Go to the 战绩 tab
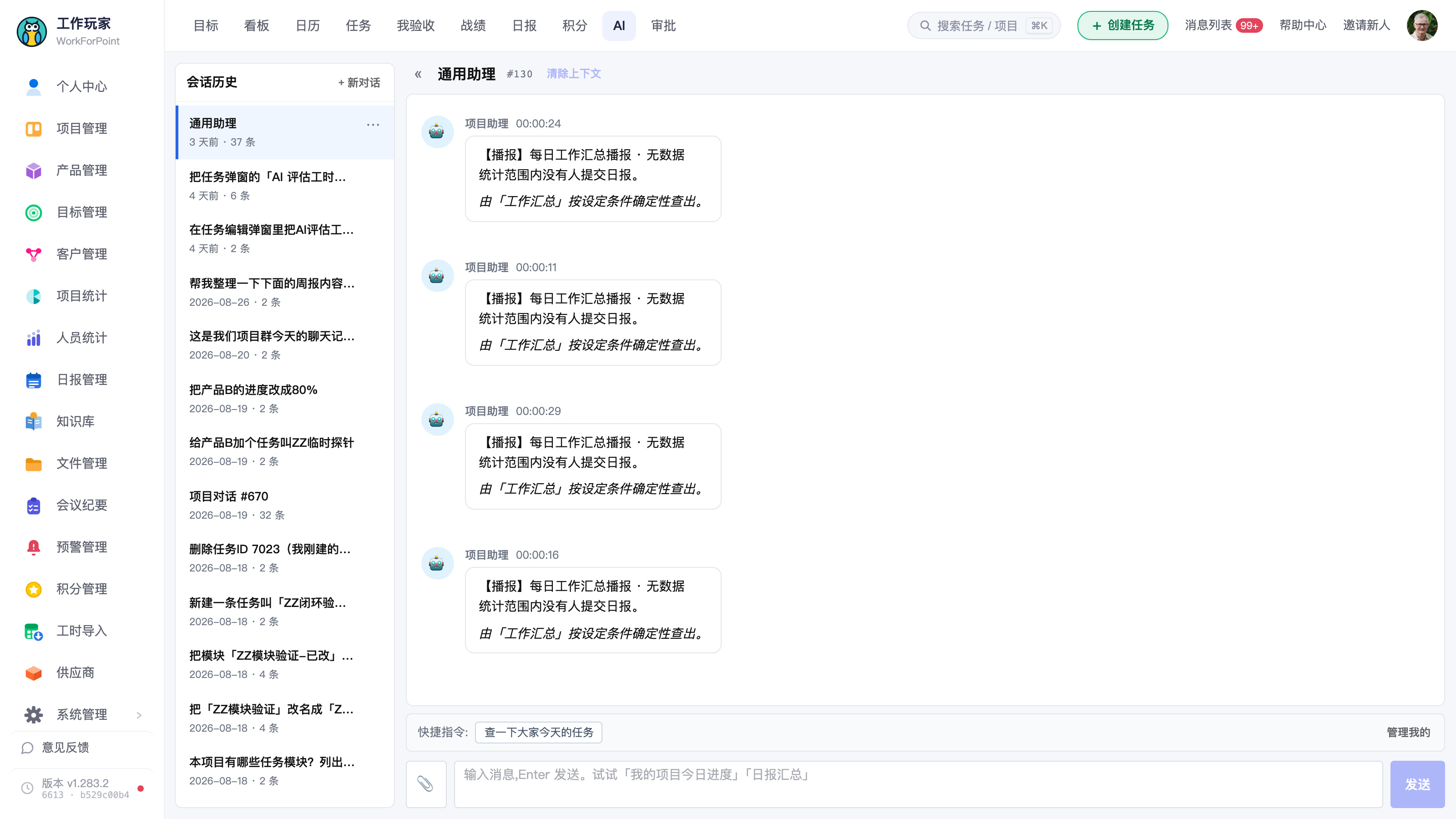Viewport: 1456px width, 819px height. click(473, 25)
